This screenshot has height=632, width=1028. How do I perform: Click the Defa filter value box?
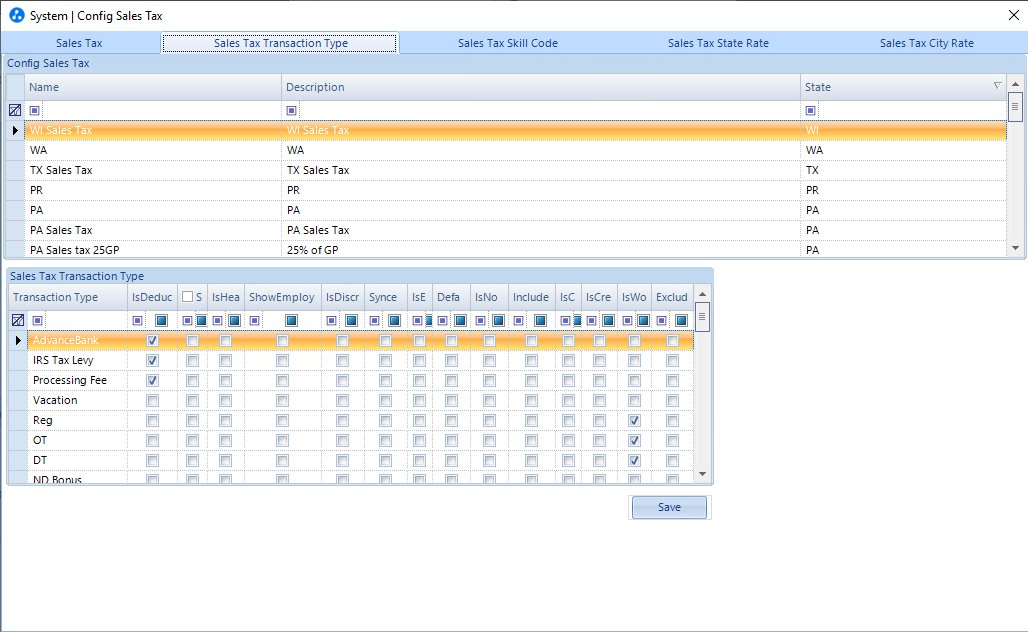[x=460, y=320]
